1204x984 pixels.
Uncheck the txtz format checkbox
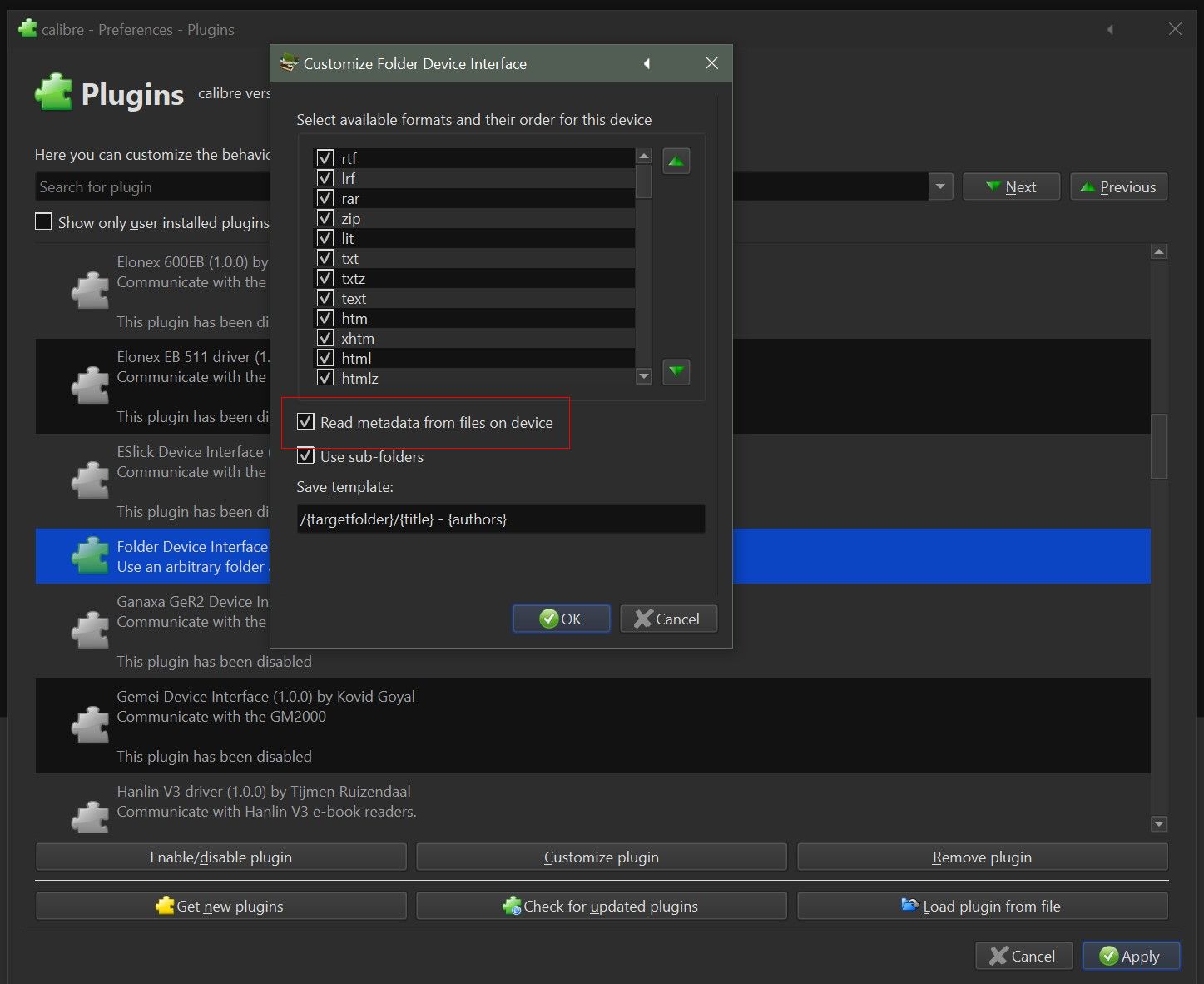[x=325, y=278]
